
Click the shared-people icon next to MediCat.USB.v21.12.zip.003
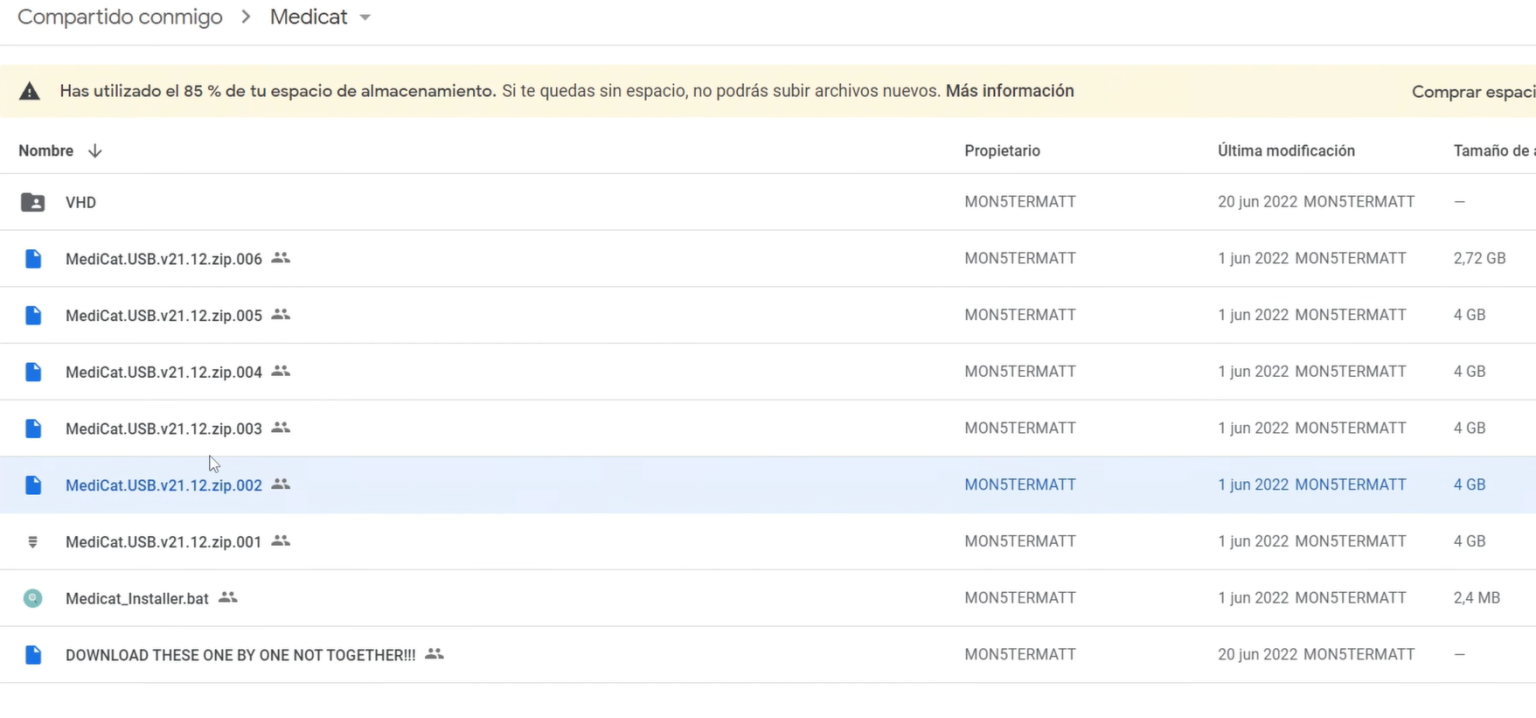coord(281,428)
